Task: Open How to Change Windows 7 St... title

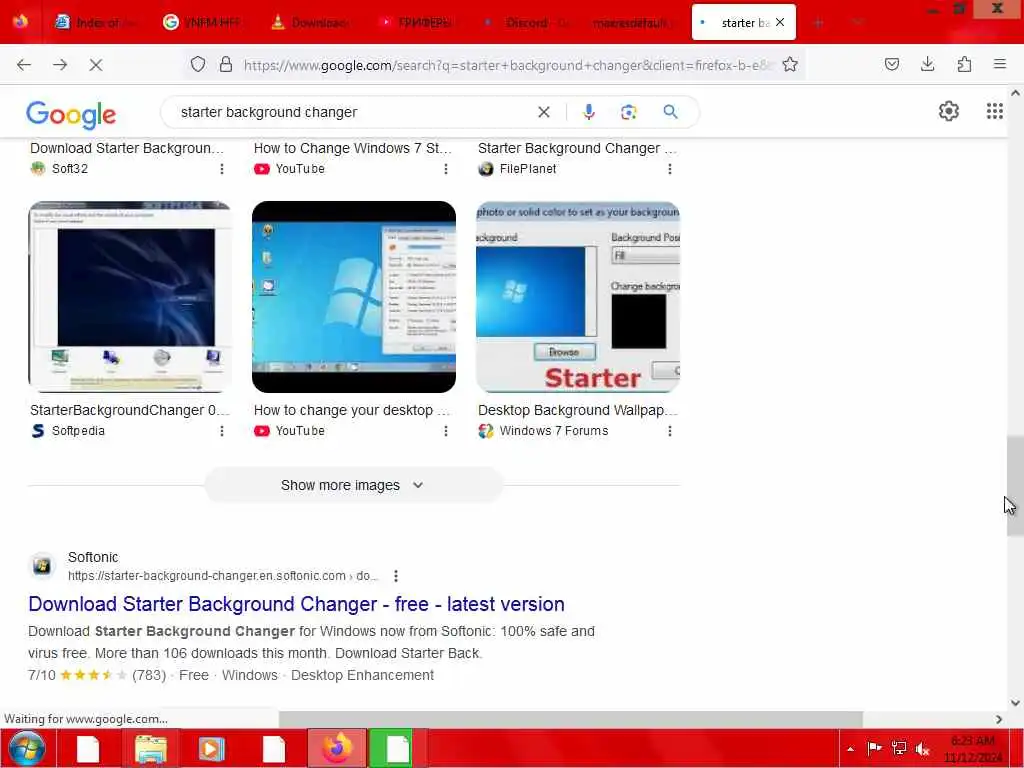Action: click(353, 148)
